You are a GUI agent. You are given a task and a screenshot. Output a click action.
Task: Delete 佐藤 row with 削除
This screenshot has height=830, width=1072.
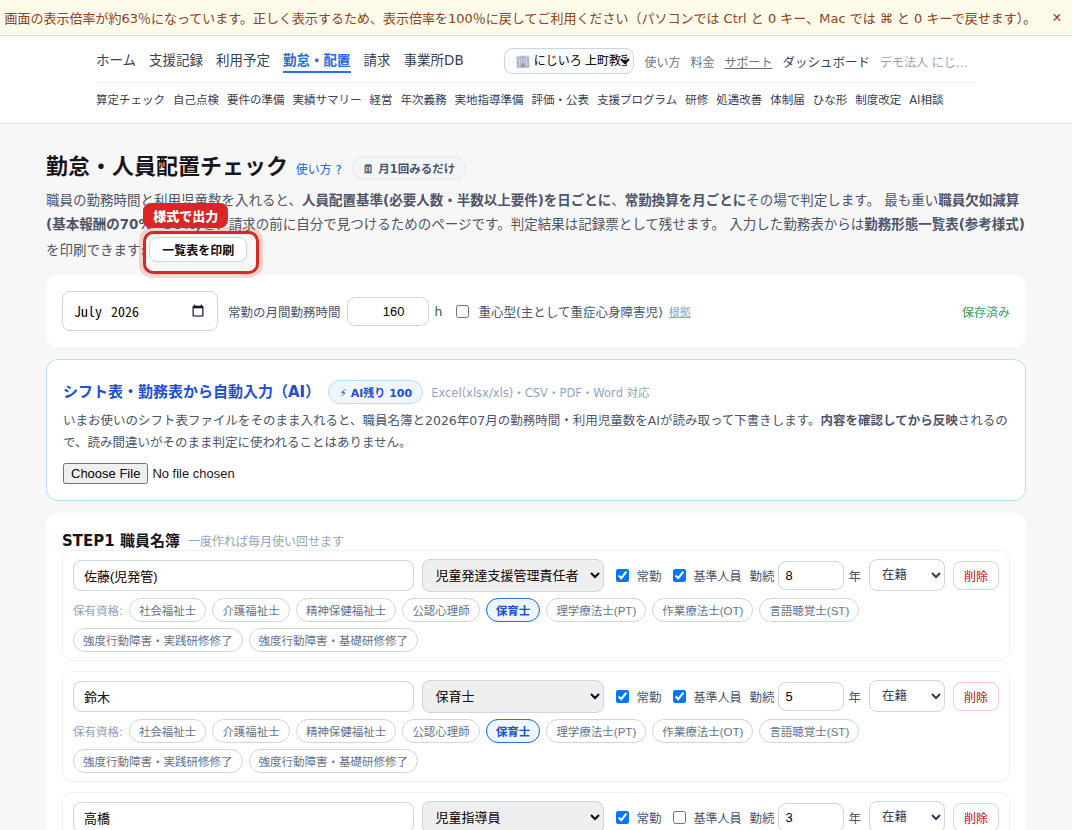(x=976, y=576)
